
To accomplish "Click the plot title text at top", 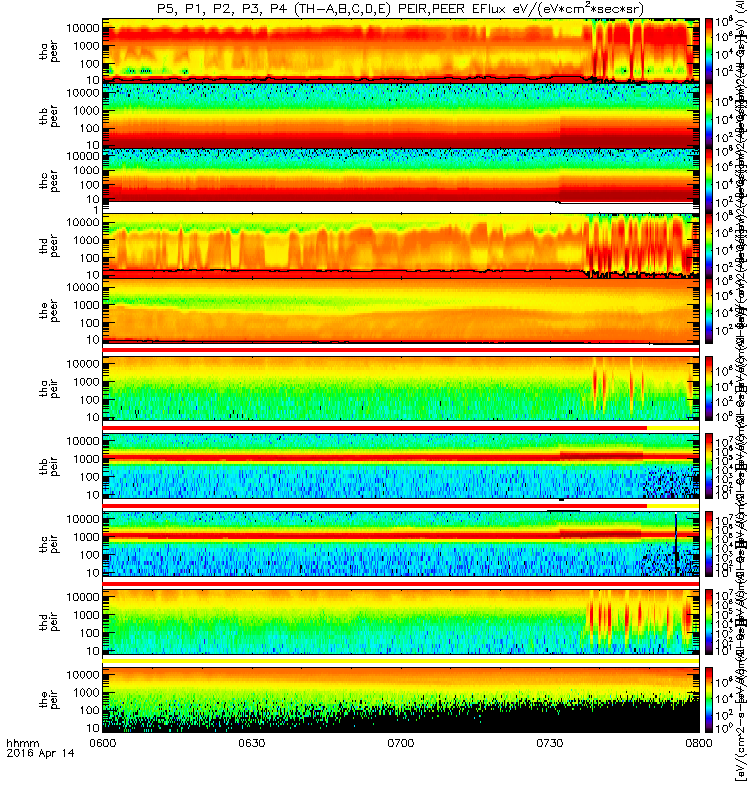I will point(400,9).
